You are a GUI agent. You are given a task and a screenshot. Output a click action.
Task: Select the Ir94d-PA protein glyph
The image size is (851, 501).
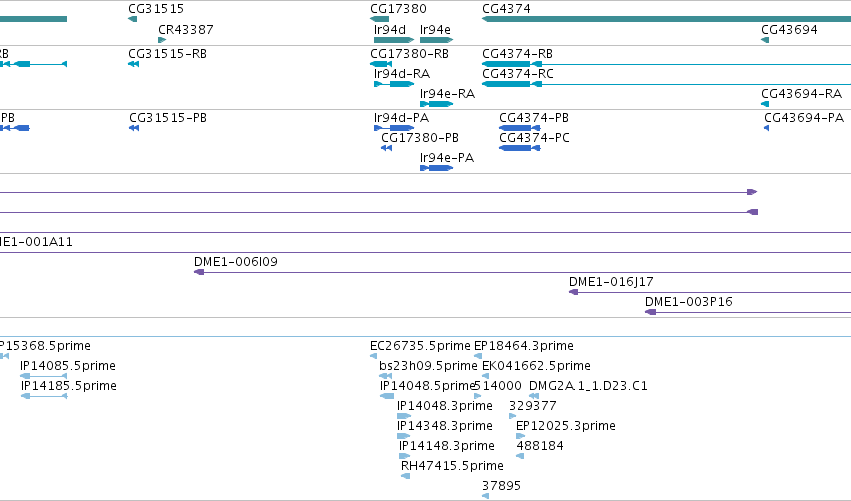[394, 128]
